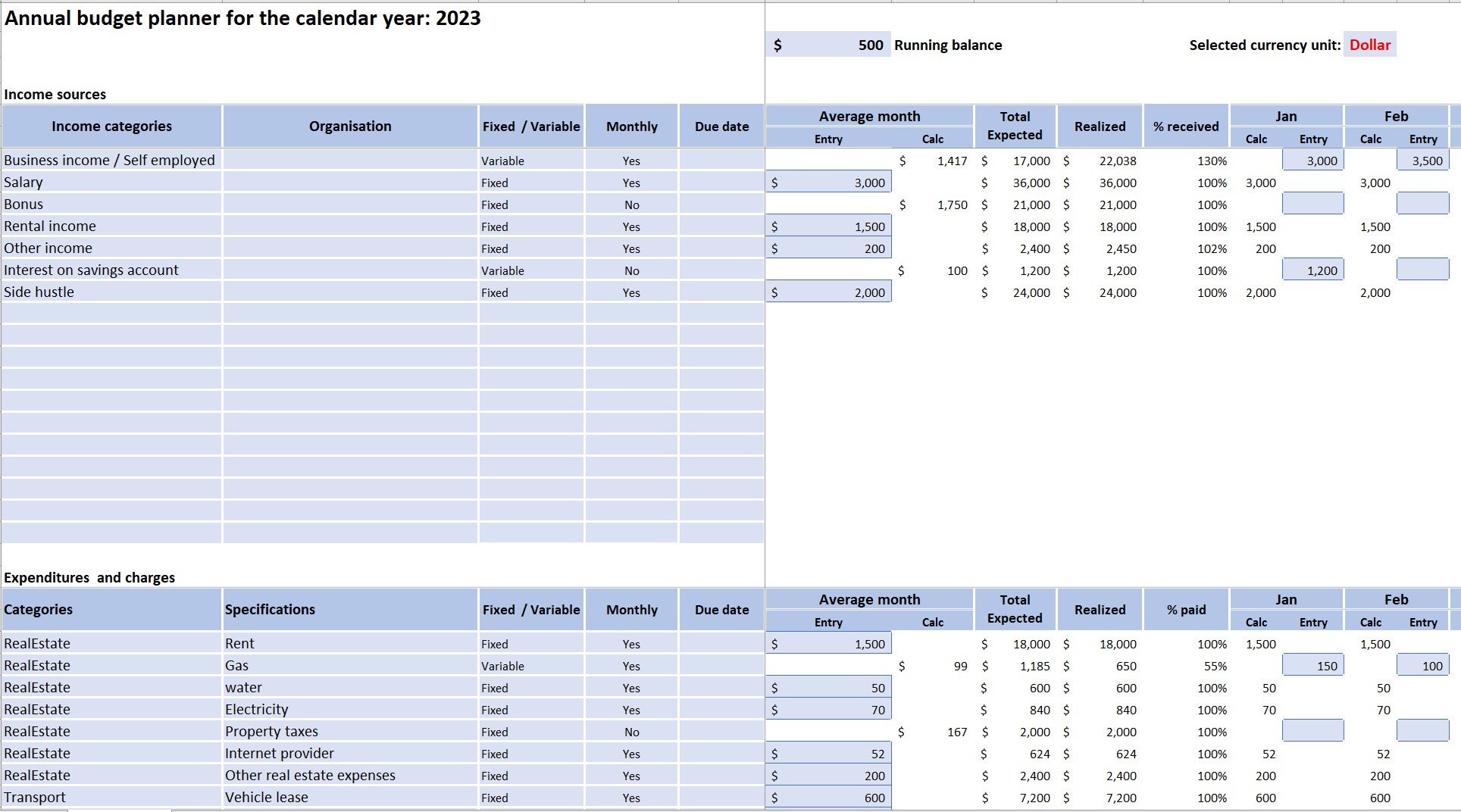1461x812 pixels.
Task: Click the red Dollar currency unit cell
Action: [1369, 45]
